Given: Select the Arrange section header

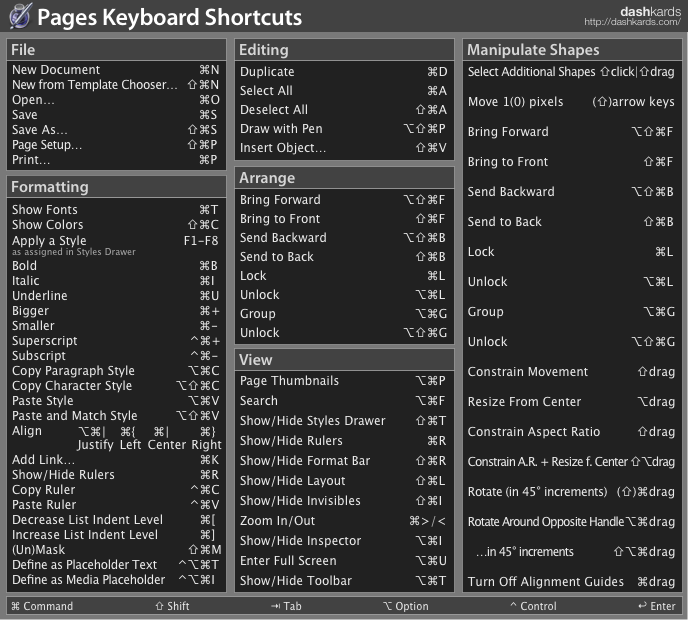Looking at the screenshot, I should 344,178.
